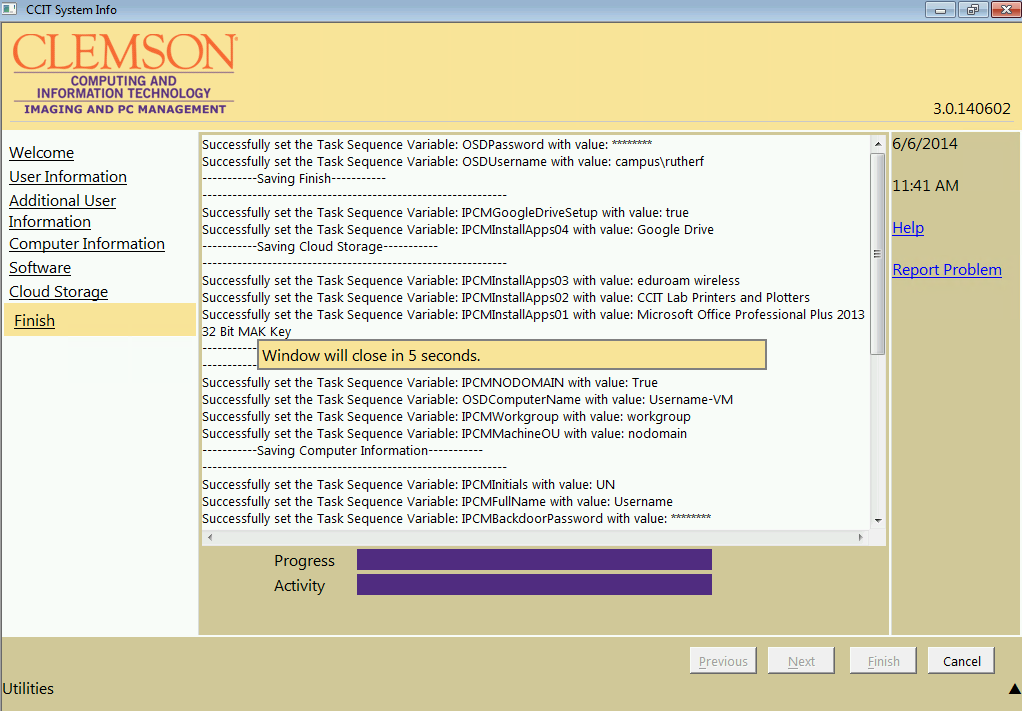Cancel the system info wizard
This screenshot has height=711, width=1022.
(x=961, y=661)
